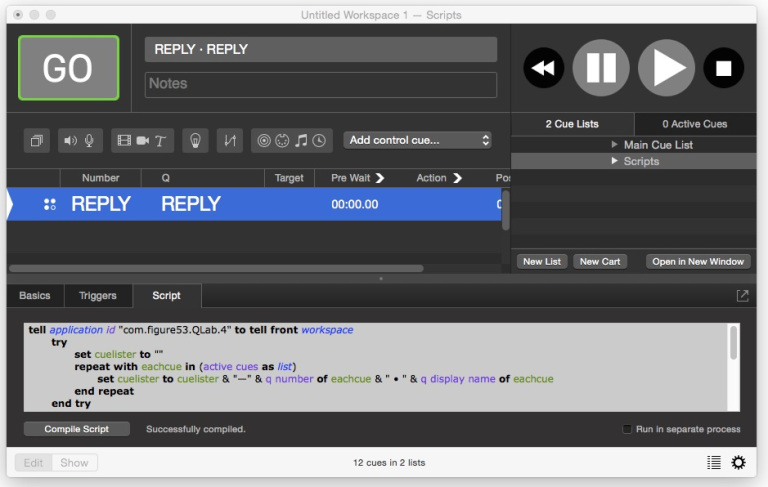Toggle the cue list sidebar icon
The image size is (768, 487).
(713, 462)
